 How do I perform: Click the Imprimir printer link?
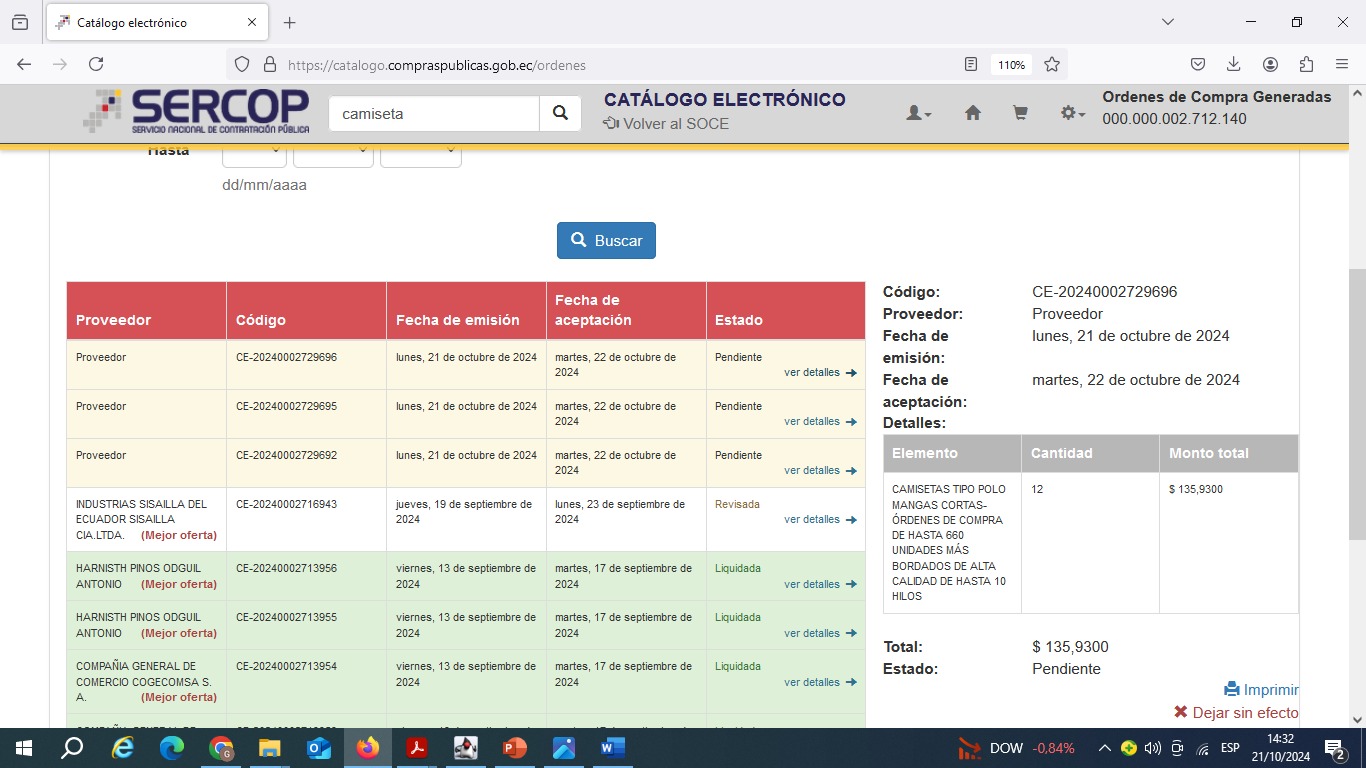[1261, 689]
